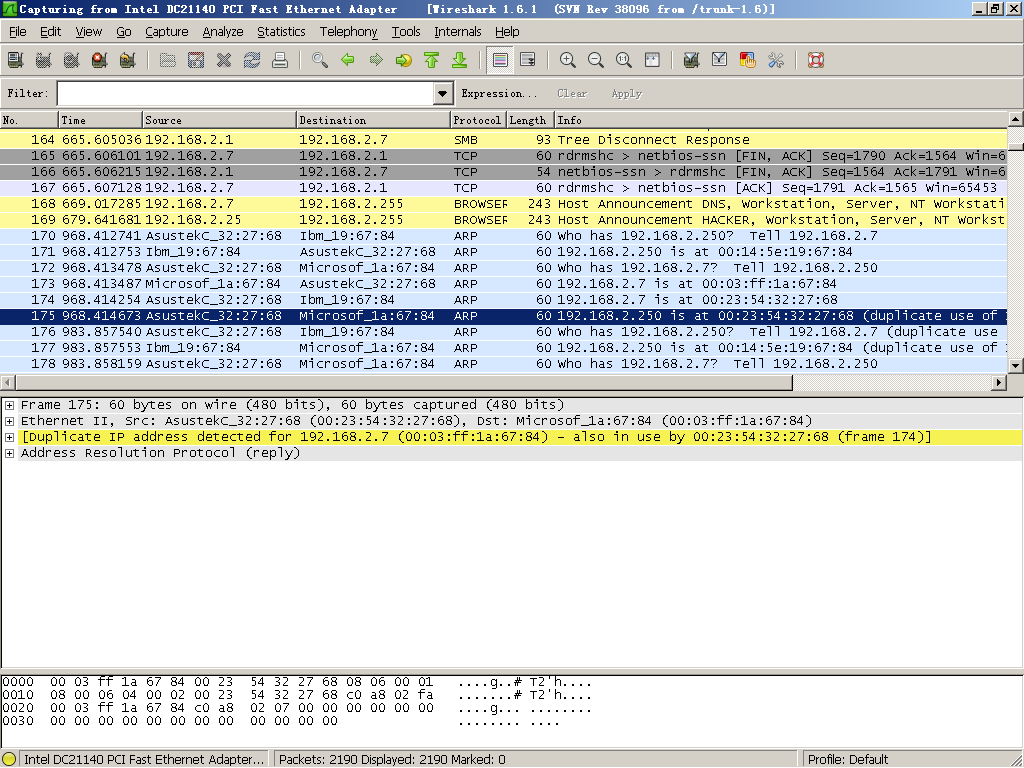The height and width of the screenshot is (768, 1024).
Task: Jump to the last packet icon
Action: click(460, 60)
